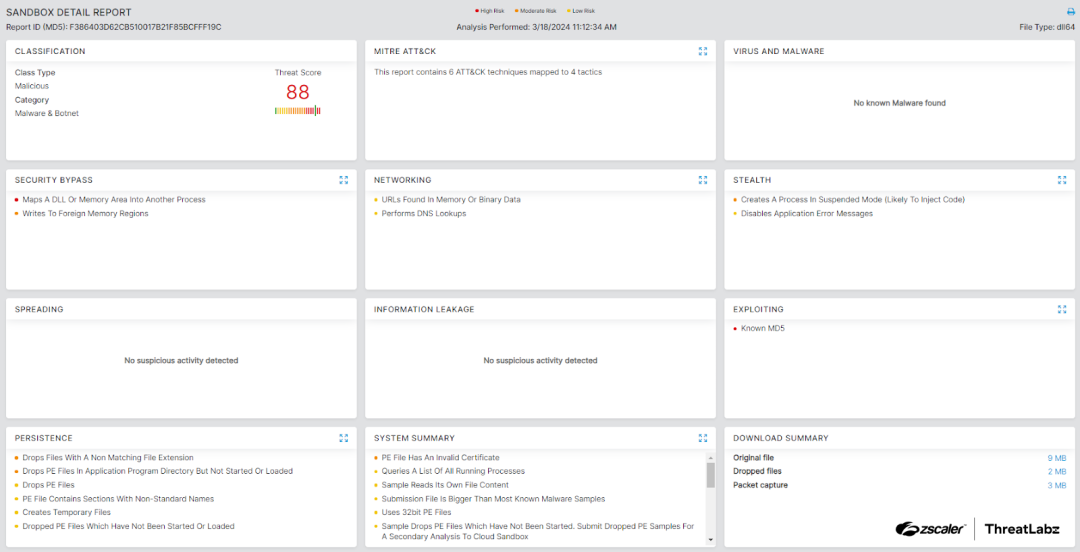Download the packet capture (3 MB)
The width and height of the screenshot is (1080, 552).
point(1057,485)
